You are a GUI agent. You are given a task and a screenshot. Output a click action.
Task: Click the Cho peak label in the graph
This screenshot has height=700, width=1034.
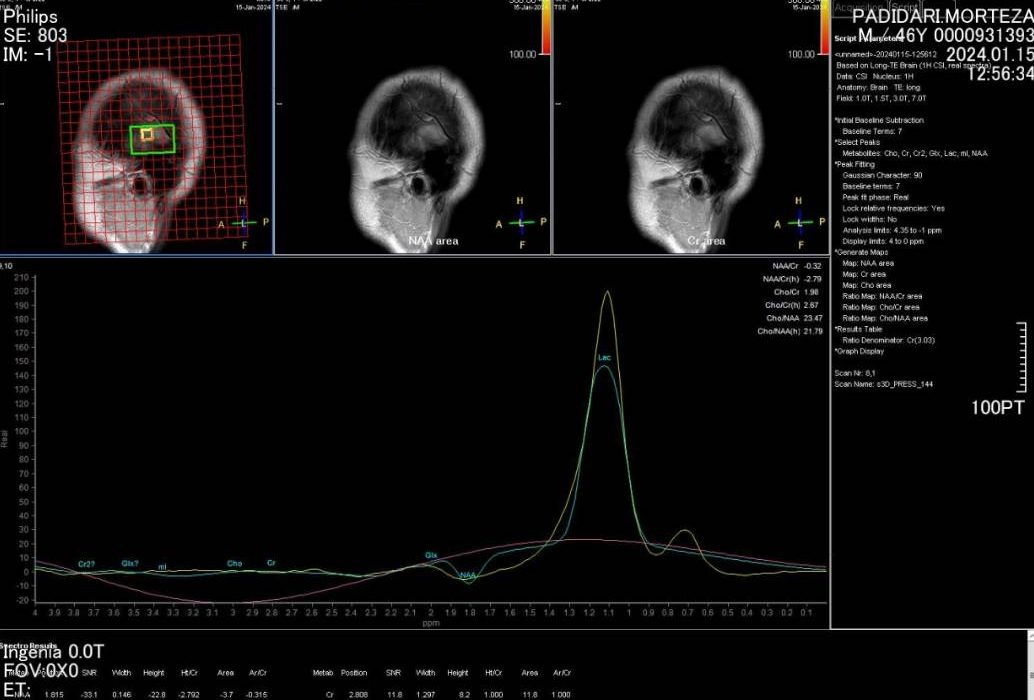tap(234, 564)
